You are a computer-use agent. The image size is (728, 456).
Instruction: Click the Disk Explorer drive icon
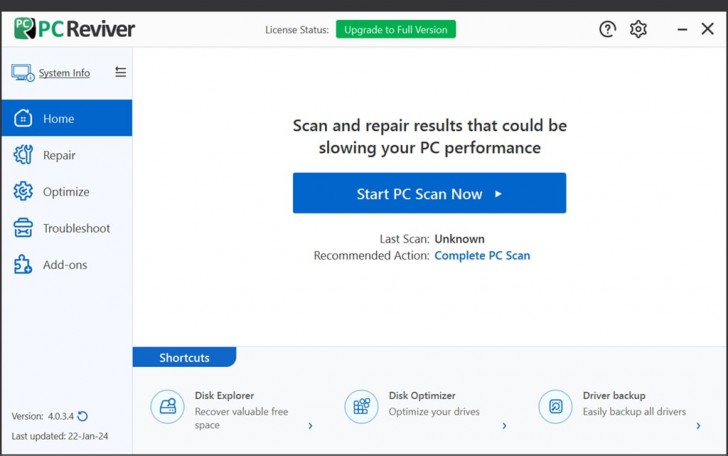point(168,406)
